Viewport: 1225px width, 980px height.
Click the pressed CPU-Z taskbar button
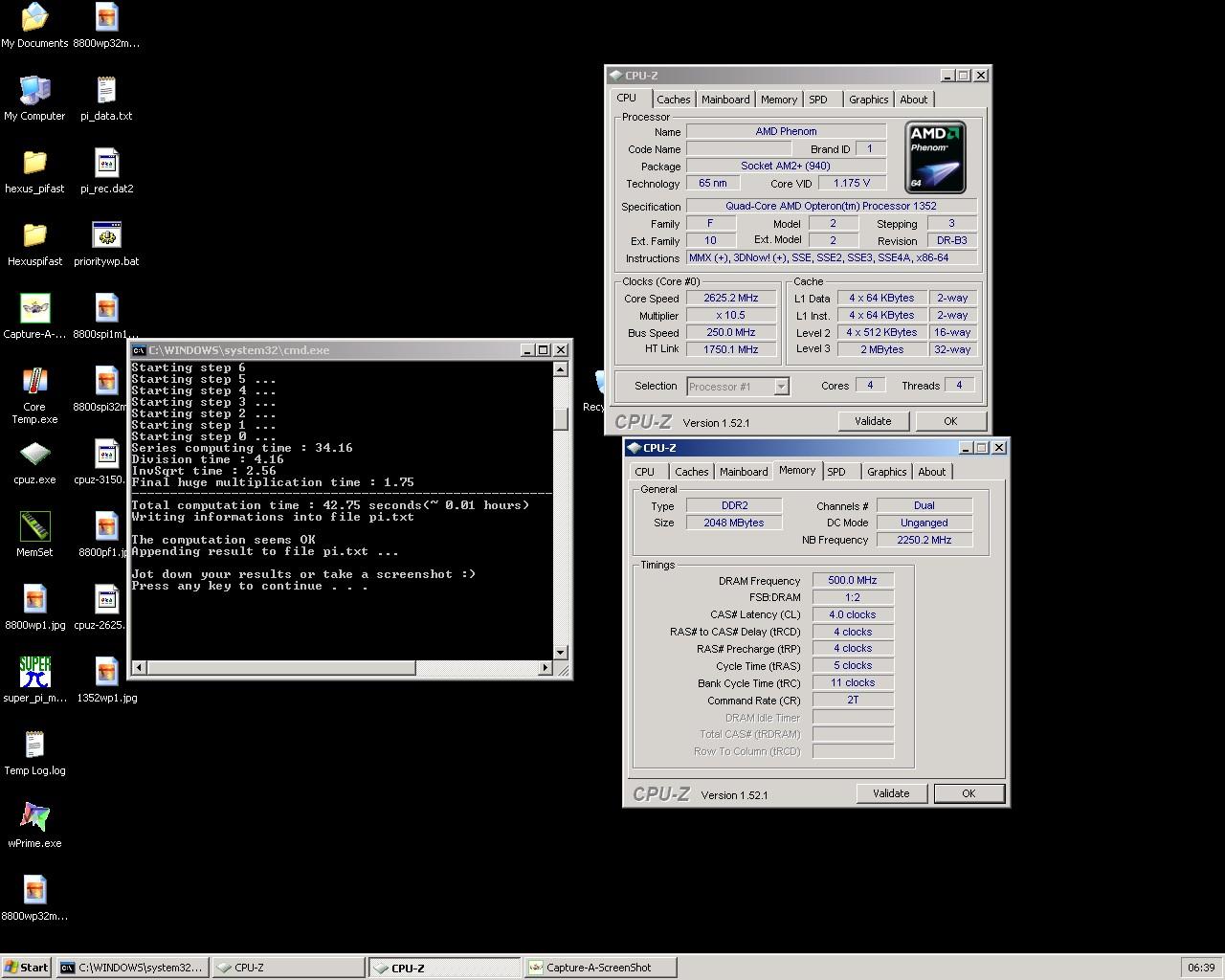click(445, 968)
